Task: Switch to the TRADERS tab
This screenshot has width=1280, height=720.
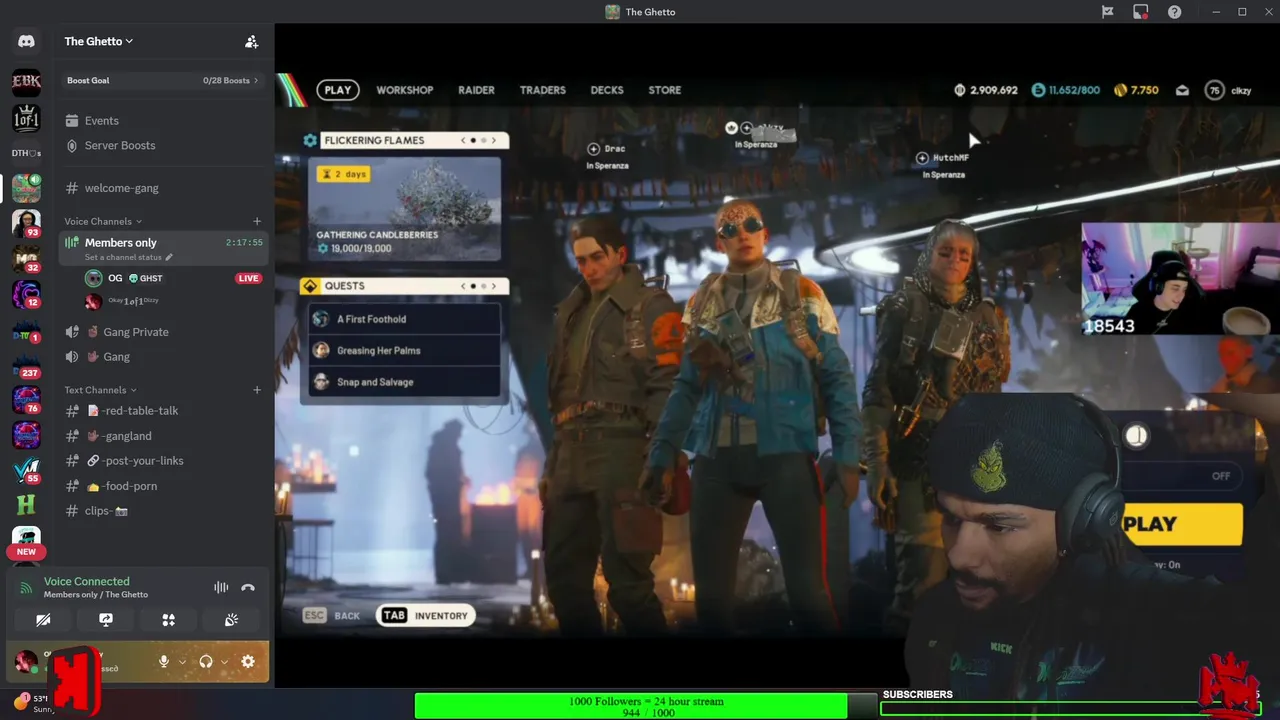Action: pyautogui.click(x=542, y=90)
